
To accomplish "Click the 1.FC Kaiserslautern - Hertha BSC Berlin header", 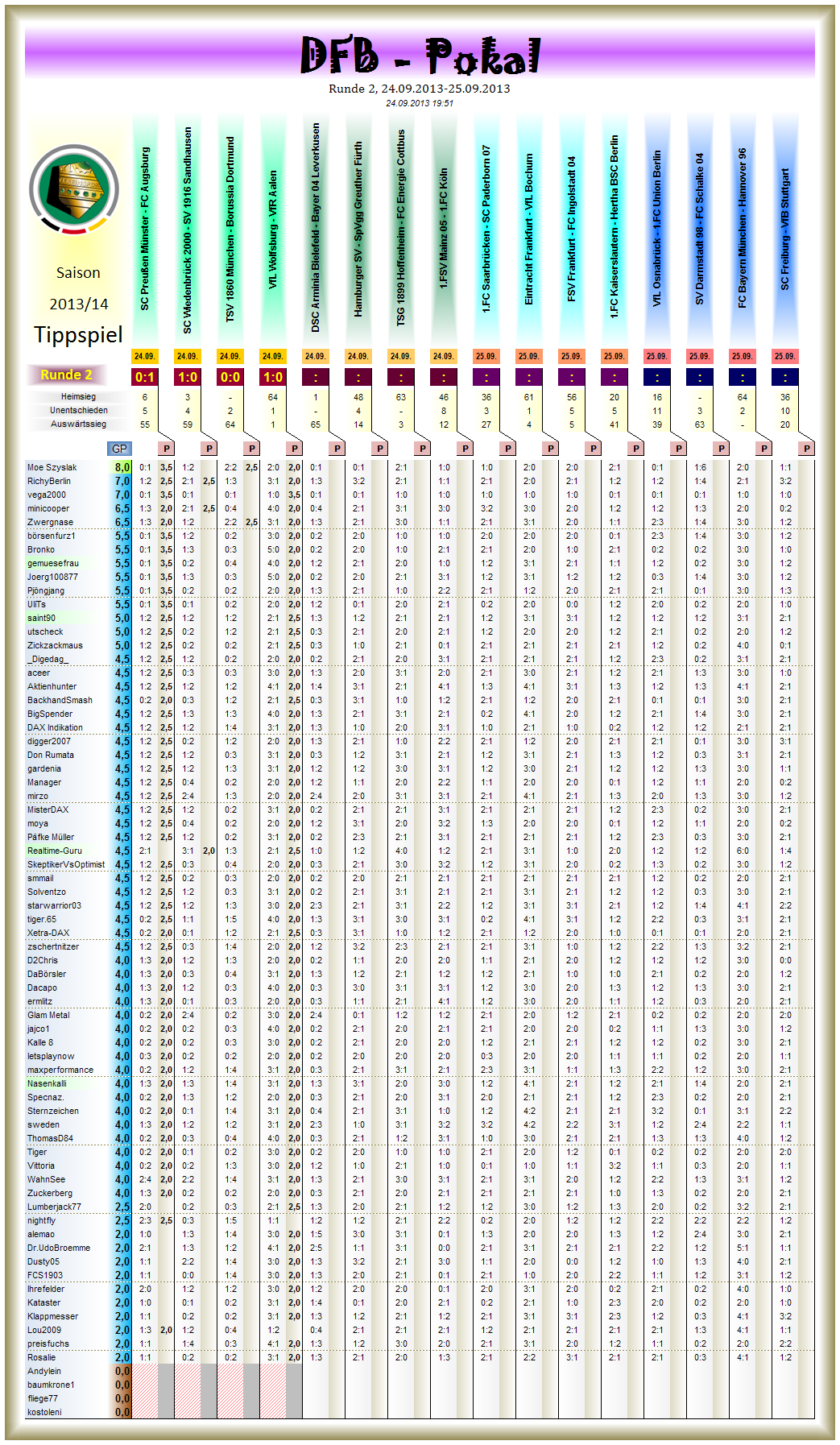I will pos(614,227).
